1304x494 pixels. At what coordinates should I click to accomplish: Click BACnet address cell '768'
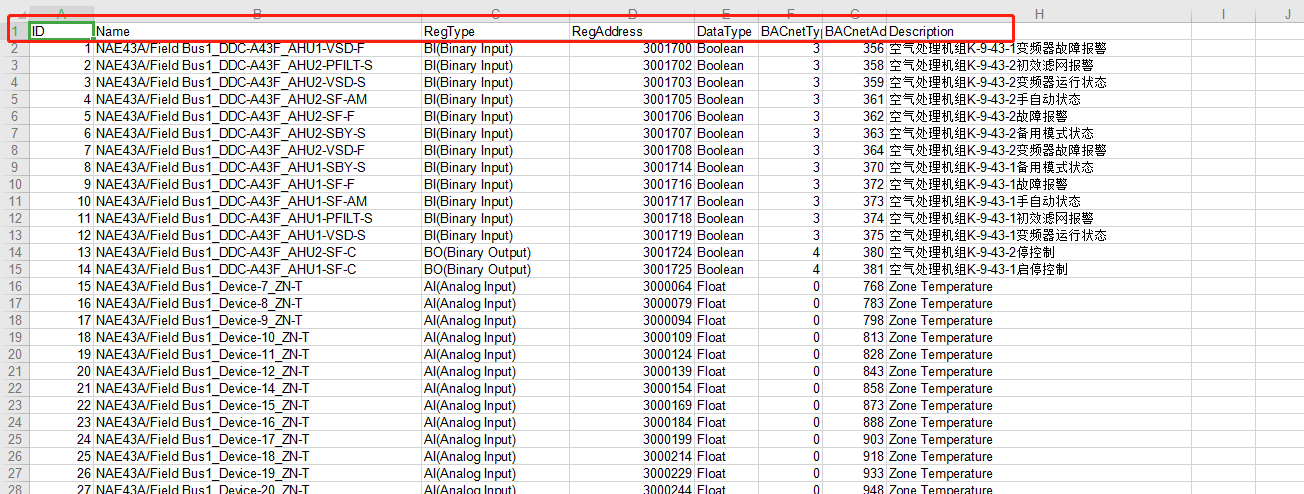tap(855, 287)
